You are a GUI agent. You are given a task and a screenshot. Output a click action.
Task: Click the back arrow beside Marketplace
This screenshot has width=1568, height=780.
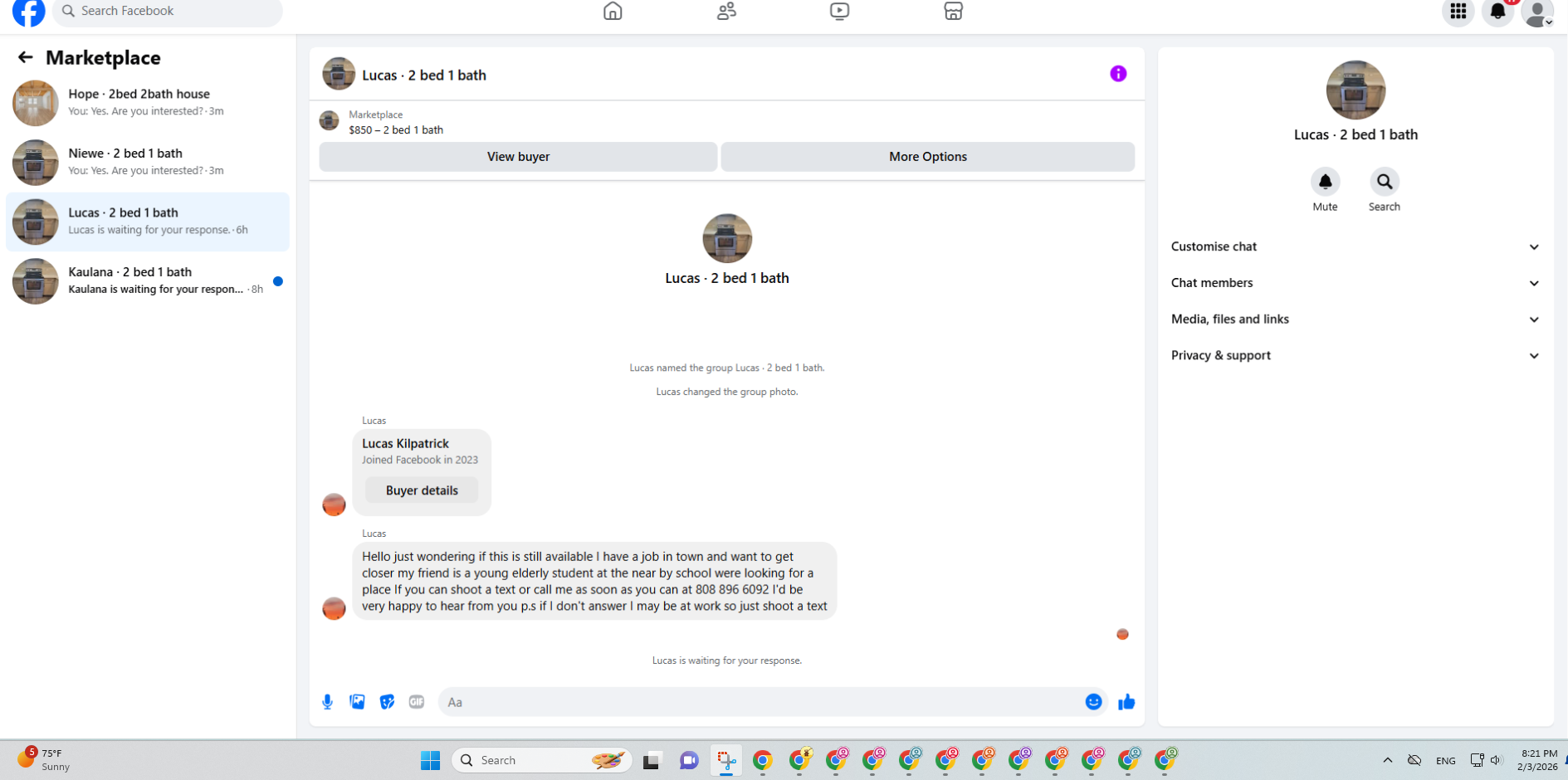25,57
